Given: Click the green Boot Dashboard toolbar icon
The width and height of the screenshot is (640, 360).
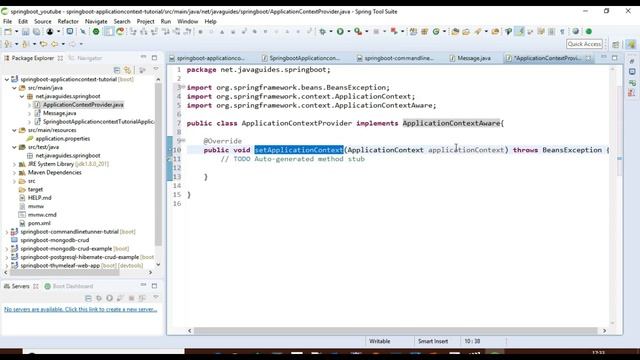Looking at the screenshot, I should (x=96, y=31).
